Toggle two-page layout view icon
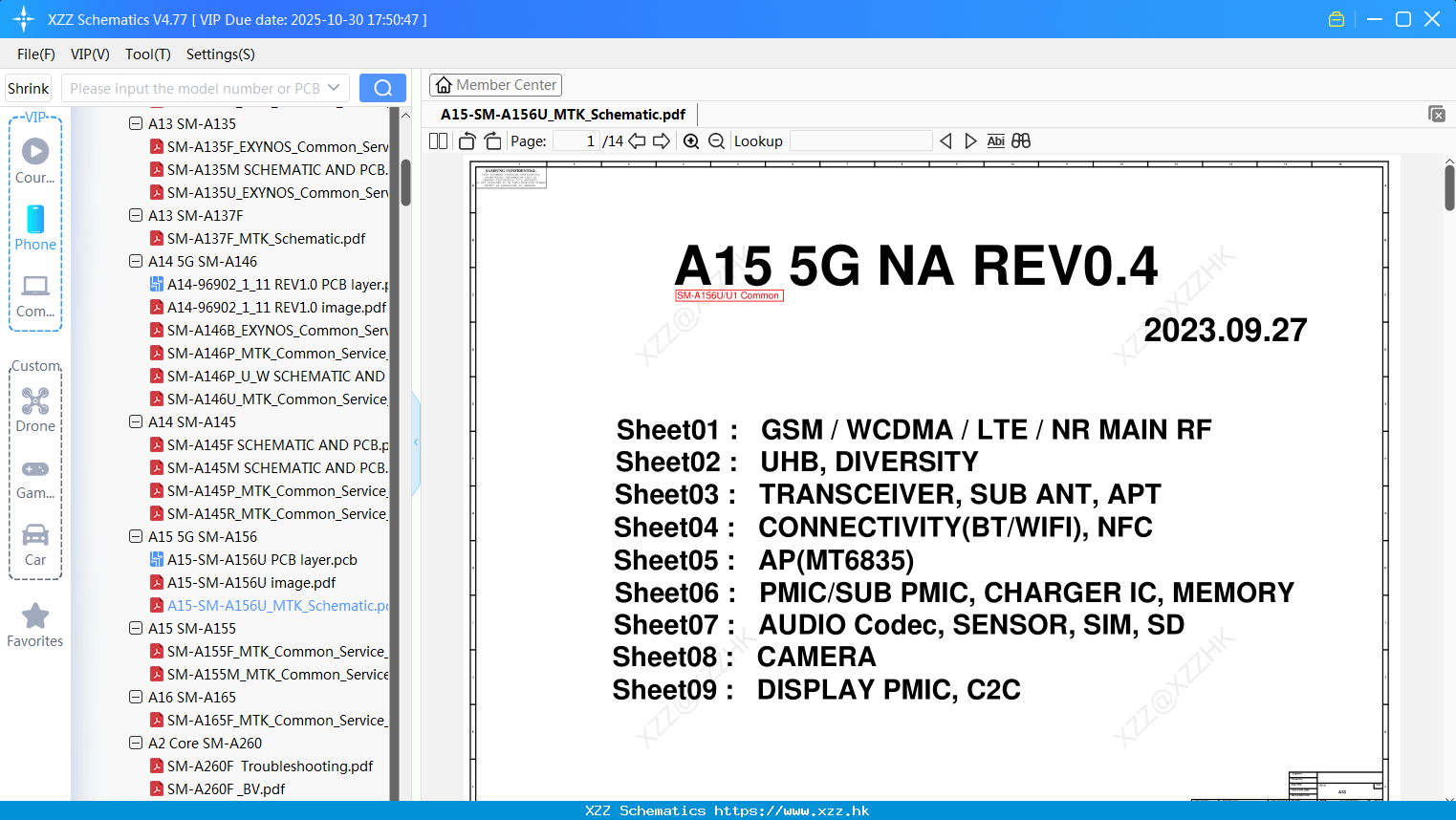Viewport: 1456px width, 820px height. click(x=439, y=141)
